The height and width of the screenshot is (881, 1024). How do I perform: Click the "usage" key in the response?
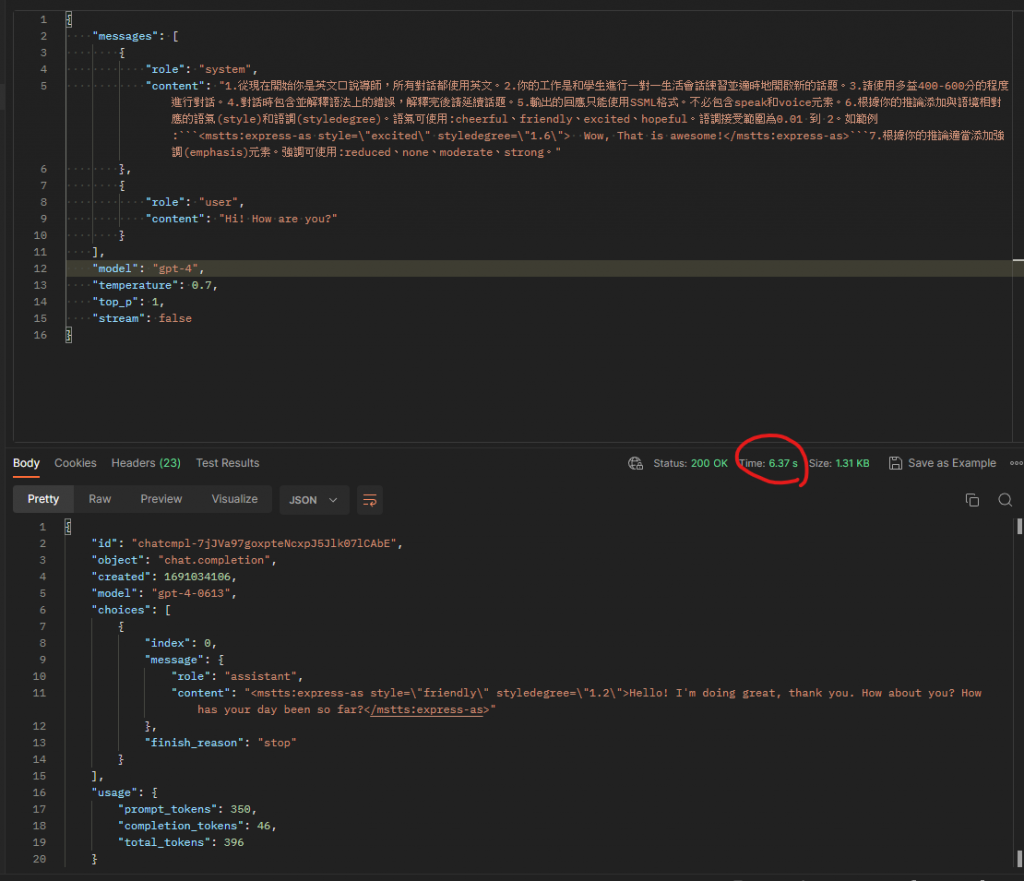(x=114, y=793)
